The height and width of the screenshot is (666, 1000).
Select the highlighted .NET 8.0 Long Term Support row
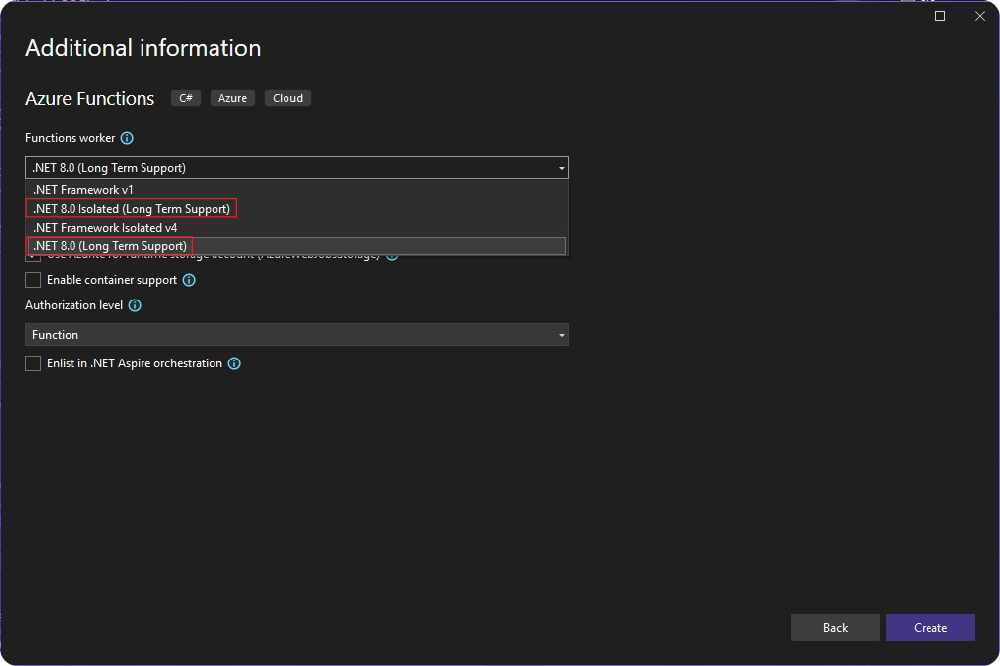(x=110, y=245)
